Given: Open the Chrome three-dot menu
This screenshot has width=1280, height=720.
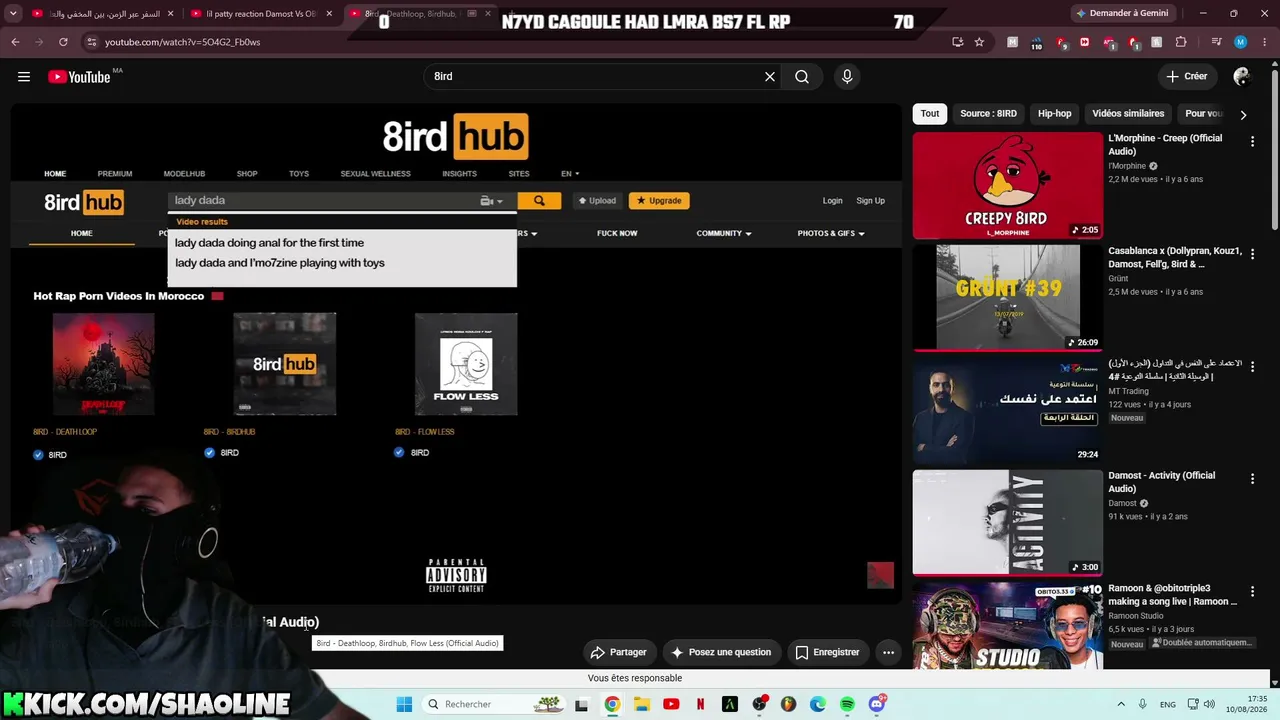Looking at the screenshot, I should pos(1264,42).
